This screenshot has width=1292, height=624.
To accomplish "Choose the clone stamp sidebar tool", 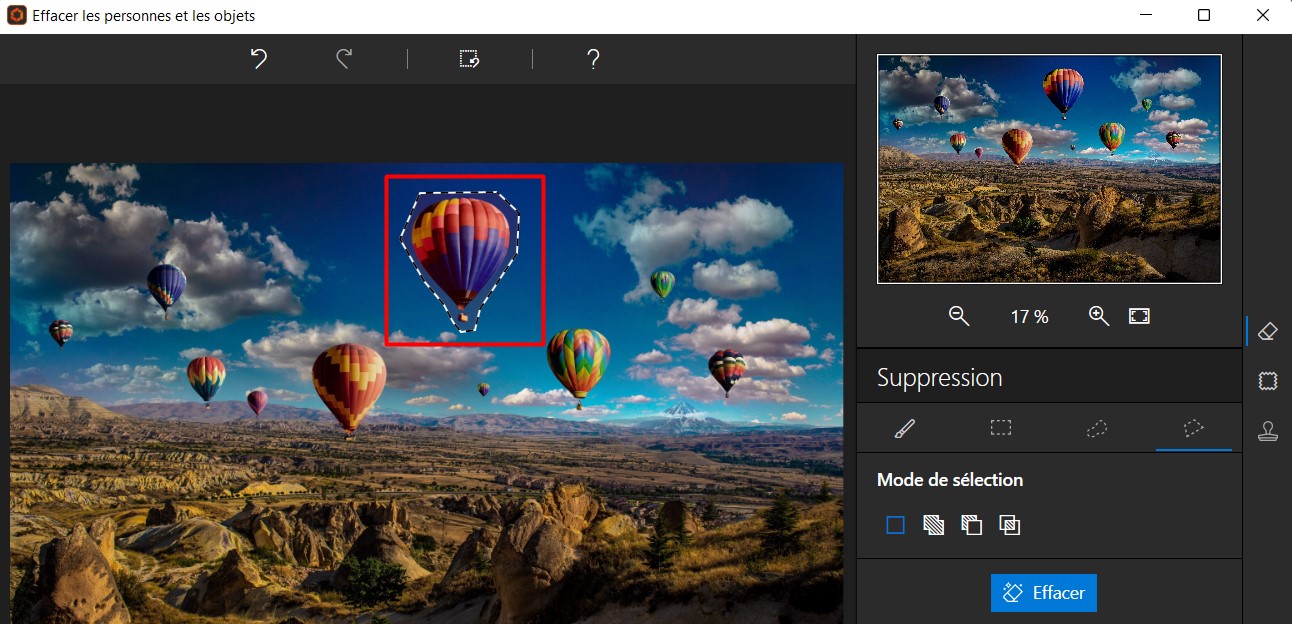I will pos(1268,431).
